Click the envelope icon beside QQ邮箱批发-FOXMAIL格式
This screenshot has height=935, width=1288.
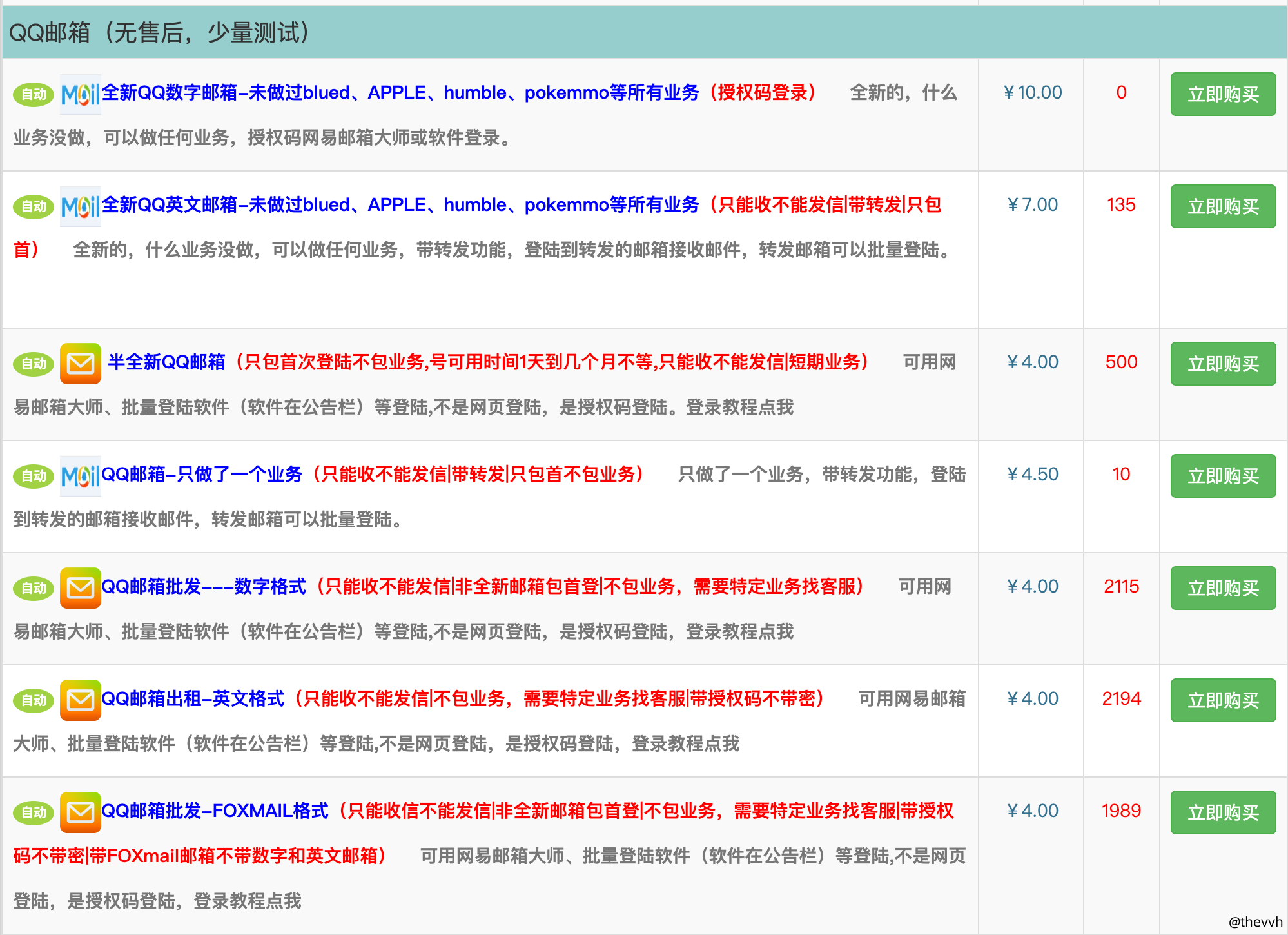click(80, 812)
